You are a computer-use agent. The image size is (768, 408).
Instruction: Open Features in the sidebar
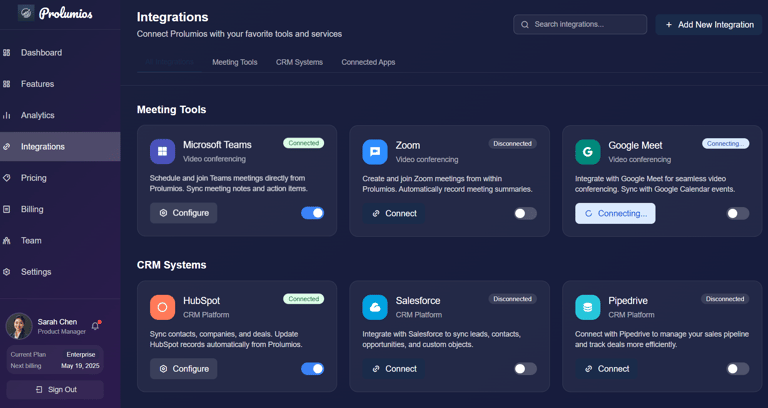[x=60, y=84]
